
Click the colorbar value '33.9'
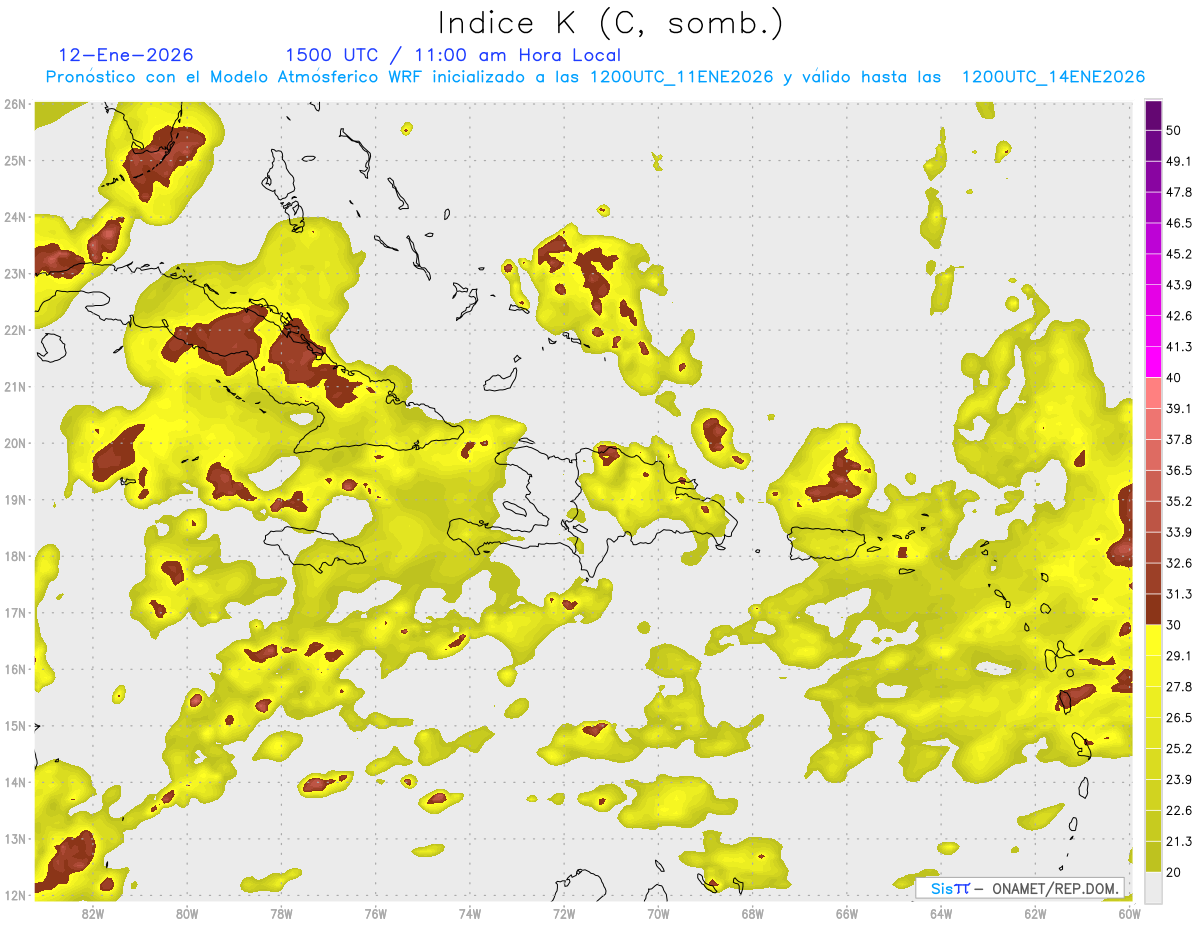1179,532
